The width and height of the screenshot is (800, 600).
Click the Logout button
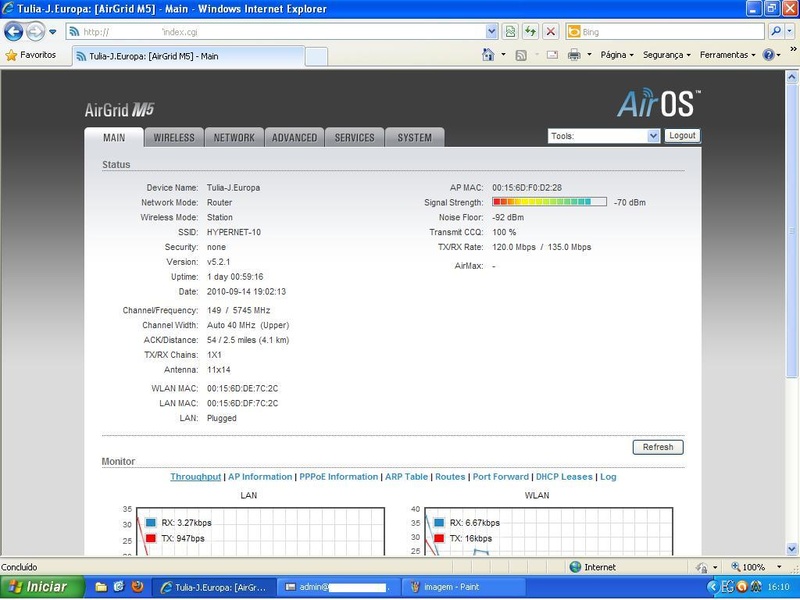tap(682, 136)
